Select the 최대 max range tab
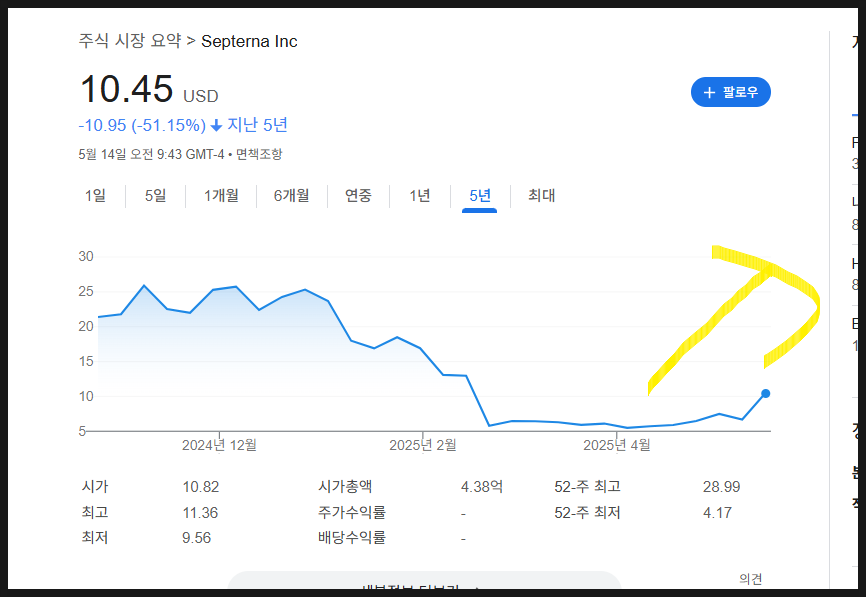Screen dimensions: 866x597 click(x=541, y=196)
